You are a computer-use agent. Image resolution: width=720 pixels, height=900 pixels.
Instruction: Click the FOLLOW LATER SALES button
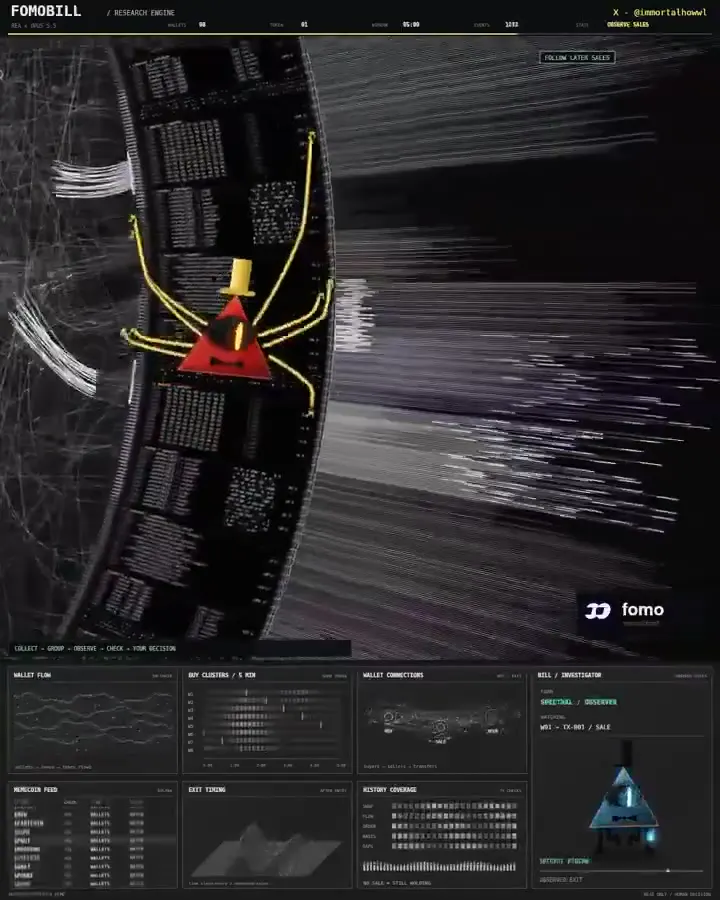(x=577, y=57)
